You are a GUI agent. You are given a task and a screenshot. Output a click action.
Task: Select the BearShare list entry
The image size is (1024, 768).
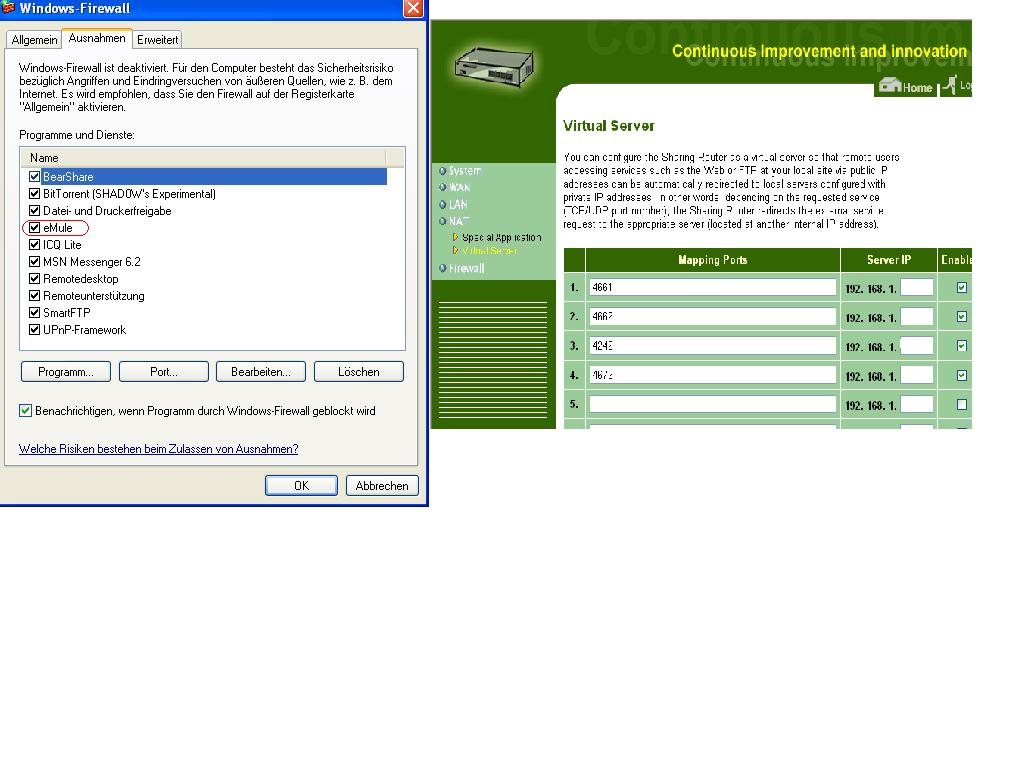[214, 176]
